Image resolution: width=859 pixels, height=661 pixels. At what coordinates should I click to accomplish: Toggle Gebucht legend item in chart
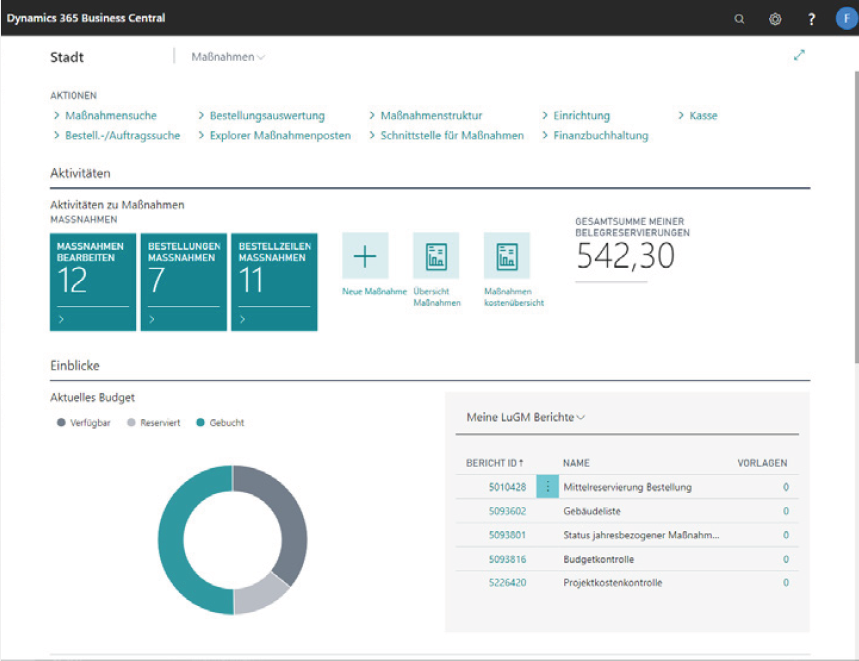pos(220,422)
